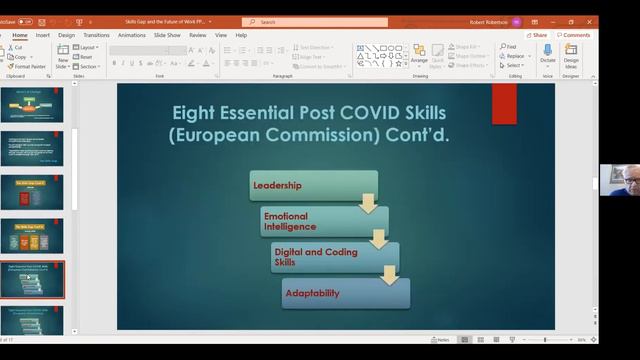Image resolution: width=640 pixels, height=360 pixels.
Task: Switch to the Design tab
Action: coord(67,35)
